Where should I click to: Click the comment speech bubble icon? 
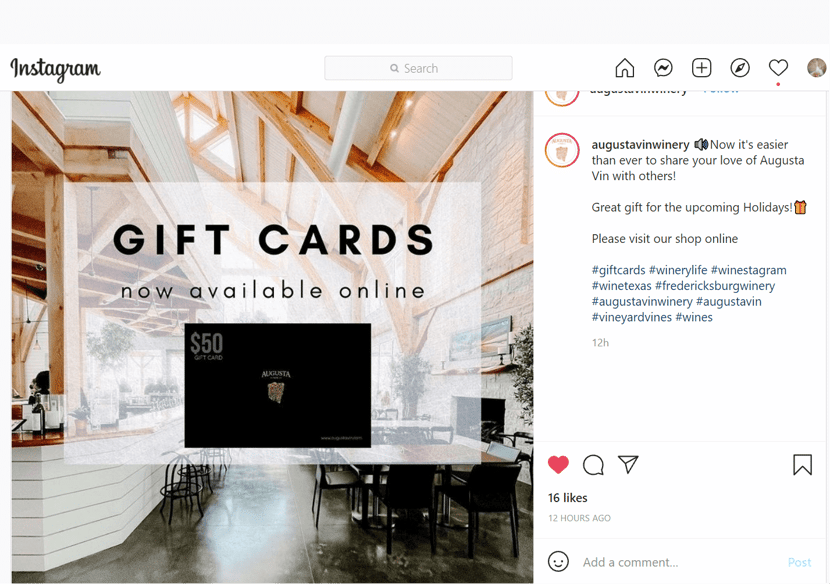pyautogui.click(x=593, y=465)
